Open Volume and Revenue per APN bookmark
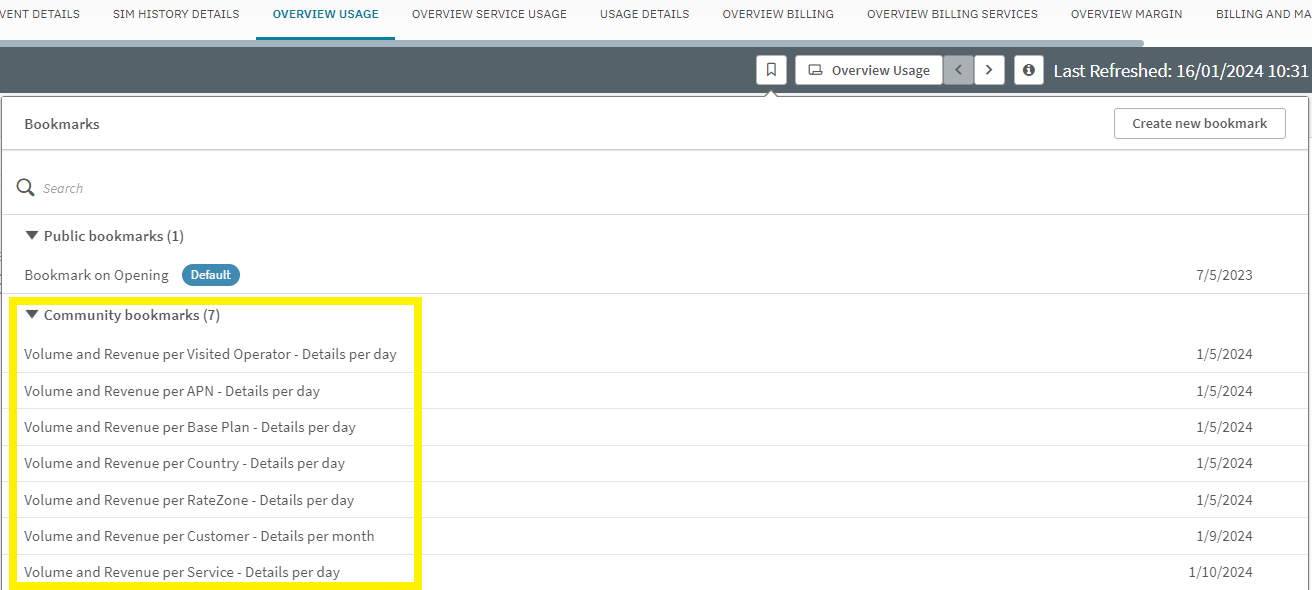This screenshot has width=1312, height=590. point(172,391)
